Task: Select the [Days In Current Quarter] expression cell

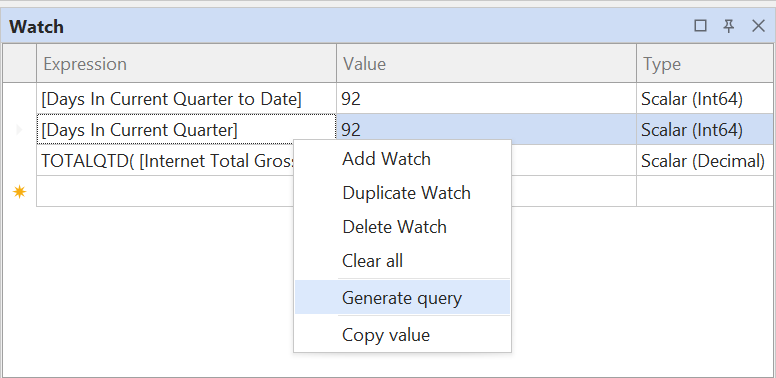Action: click(187, 130)
